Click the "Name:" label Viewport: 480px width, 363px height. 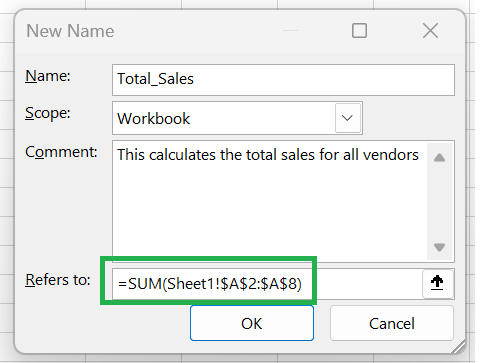click(x=48, y=76)
